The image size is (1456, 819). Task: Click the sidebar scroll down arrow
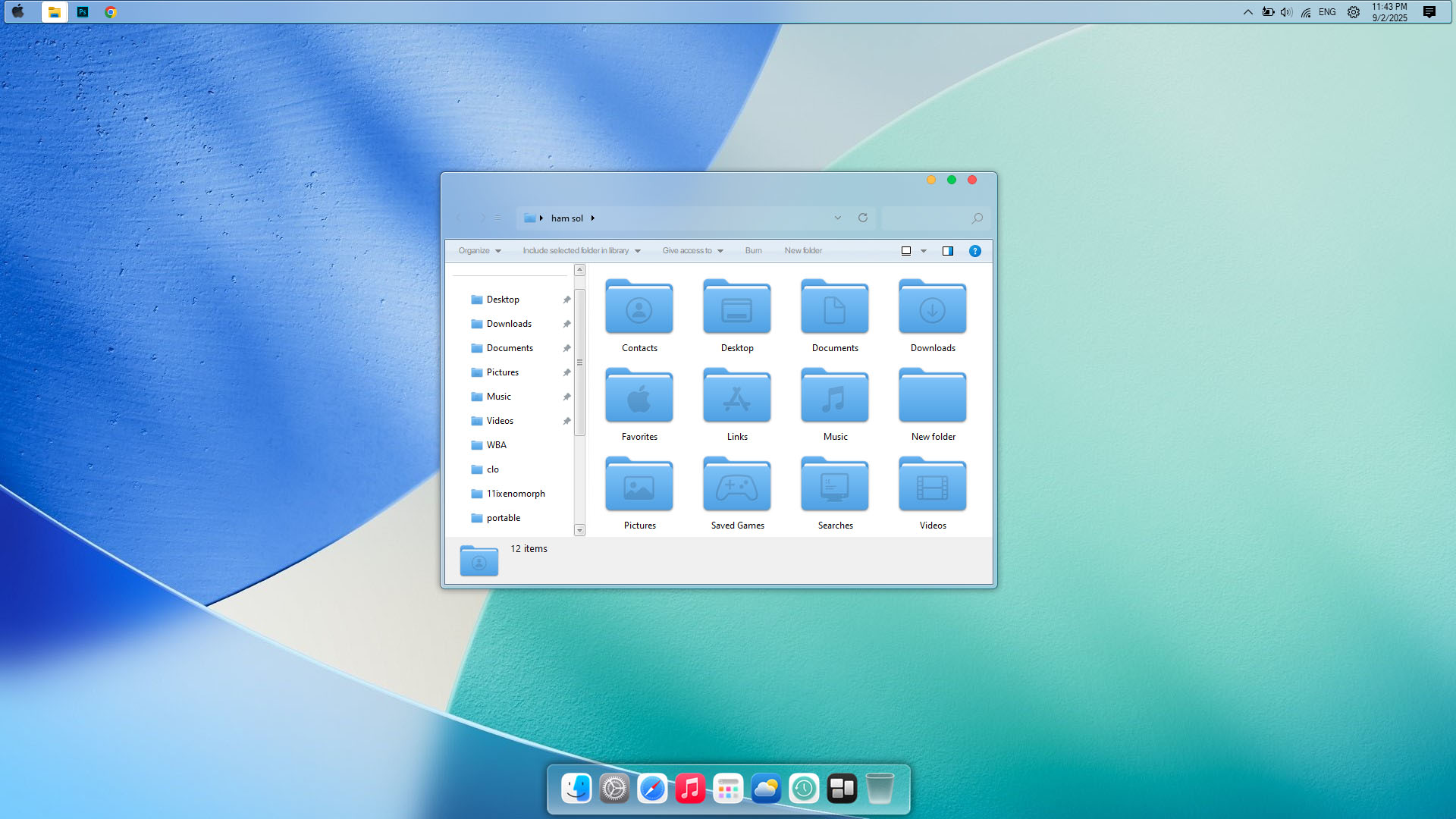click(579, 530)
